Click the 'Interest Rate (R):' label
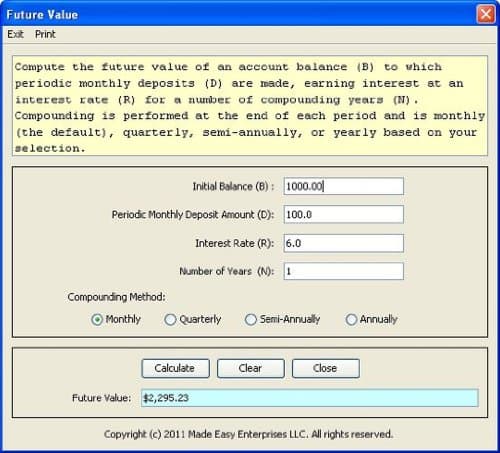This screenshot has width=500, height=453. click(235, 243)
